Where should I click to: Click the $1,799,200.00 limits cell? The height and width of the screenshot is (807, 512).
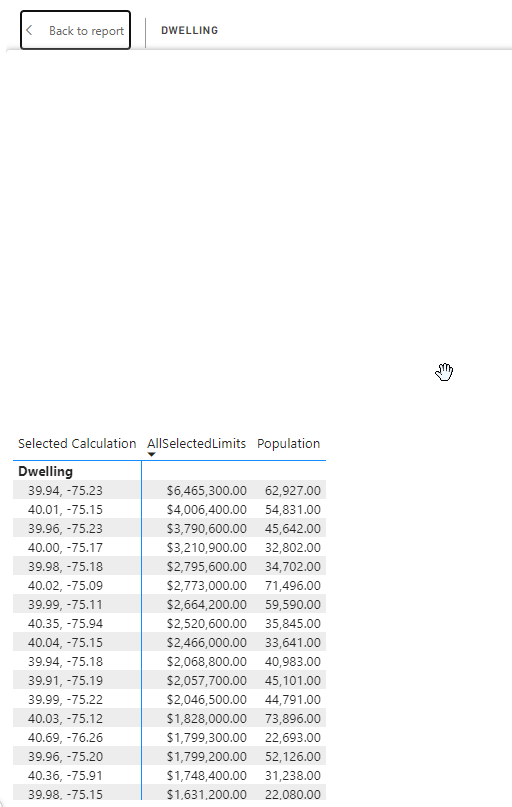pos(206,757)
